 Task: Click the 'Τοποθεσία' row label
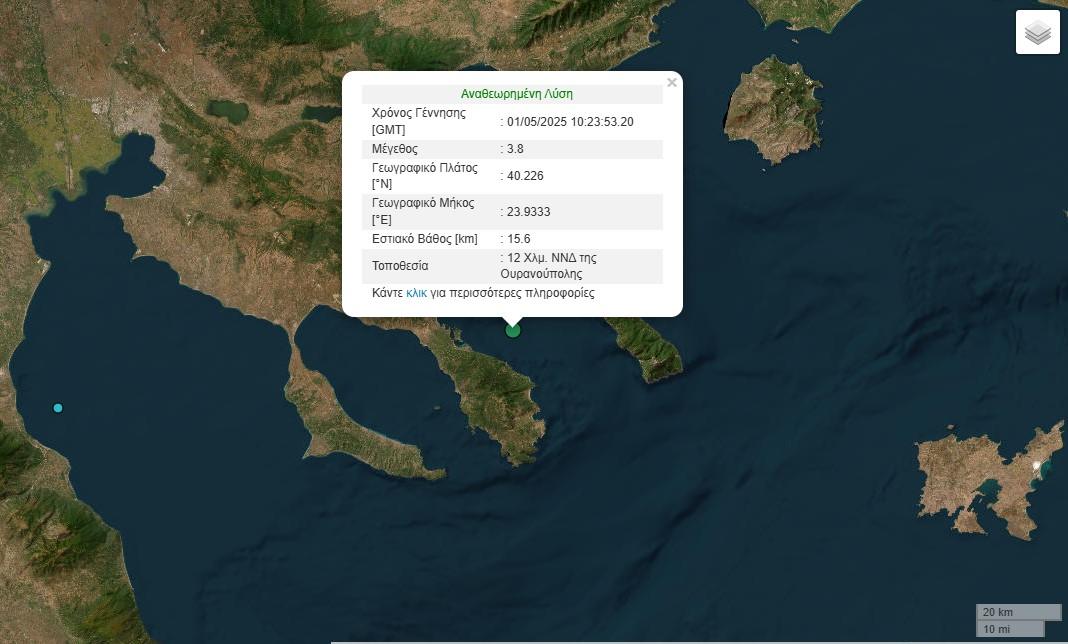[x=400, y=266]
